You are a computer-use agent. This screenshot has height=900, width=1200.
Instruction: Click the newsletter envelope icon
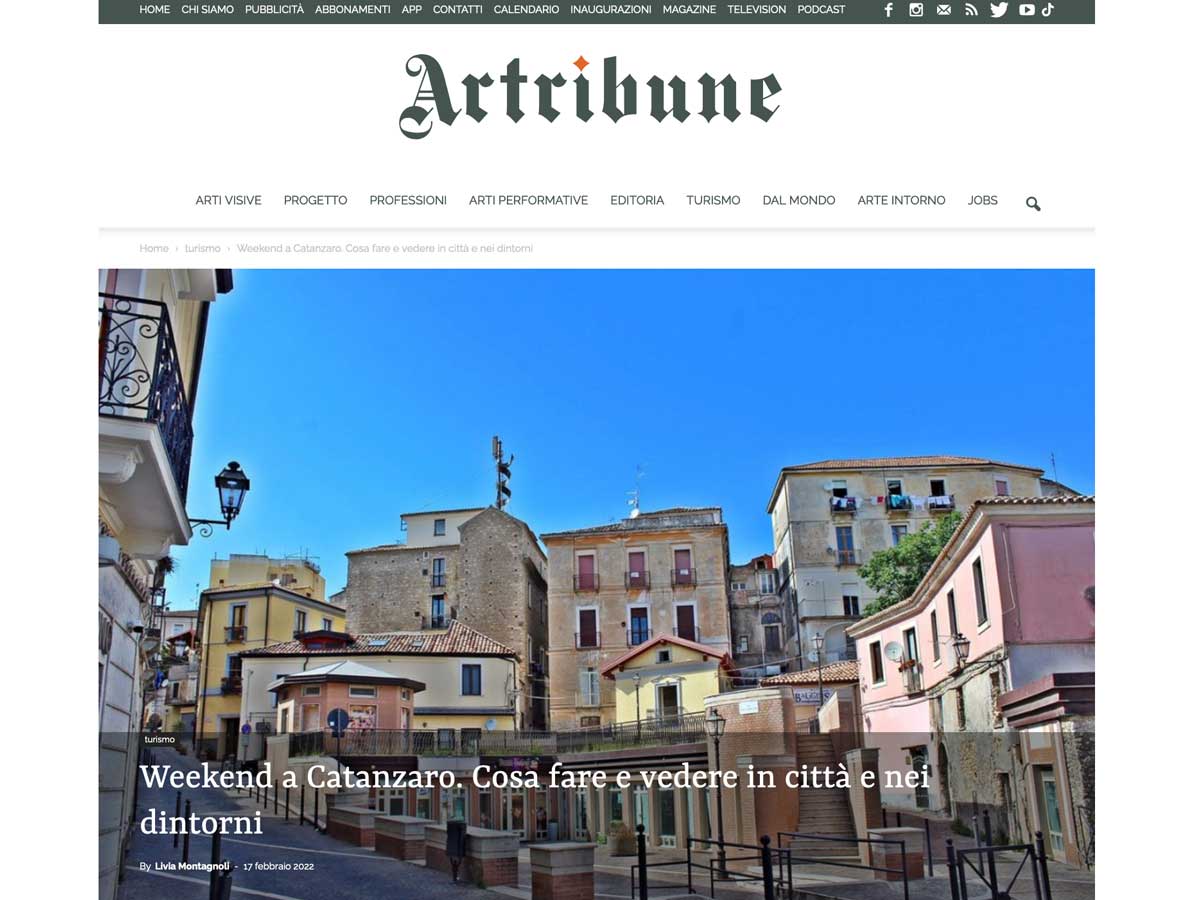pyautogui.click(x=943, y=10)
